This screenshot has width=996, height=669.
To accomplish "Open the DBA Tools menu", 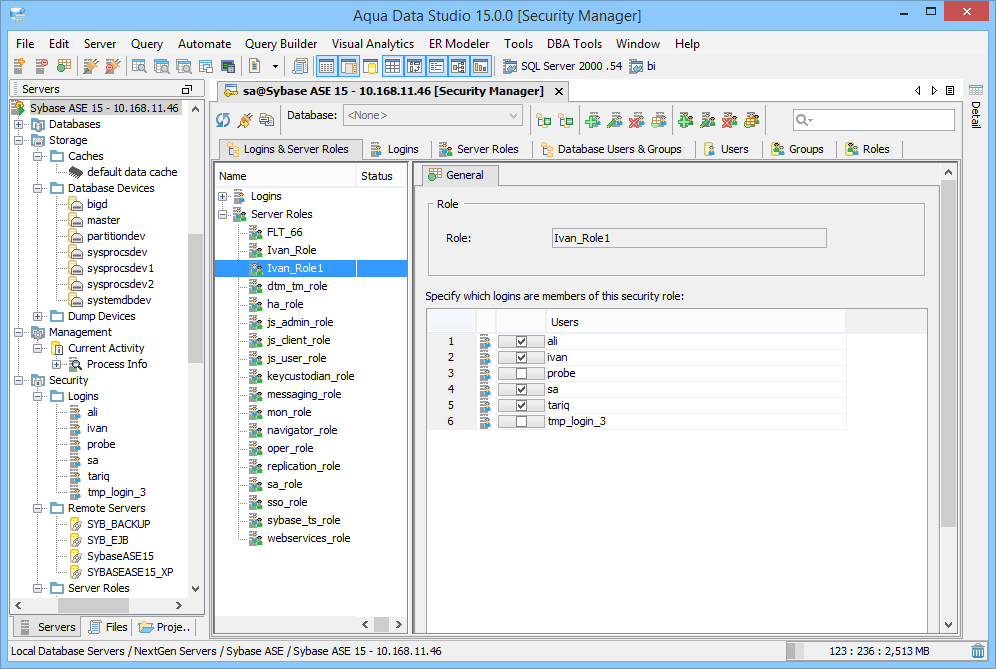I will tap(574, 44).
